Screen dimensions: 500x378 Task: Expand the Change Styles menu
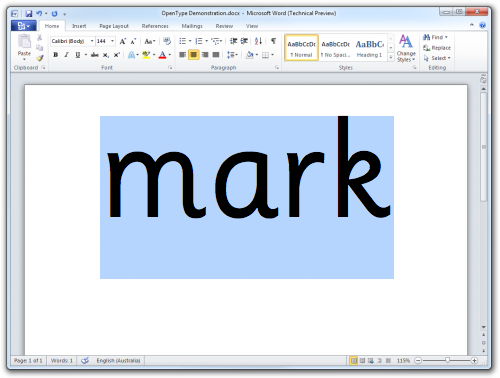pyautogui.click(x=406, y=48)
